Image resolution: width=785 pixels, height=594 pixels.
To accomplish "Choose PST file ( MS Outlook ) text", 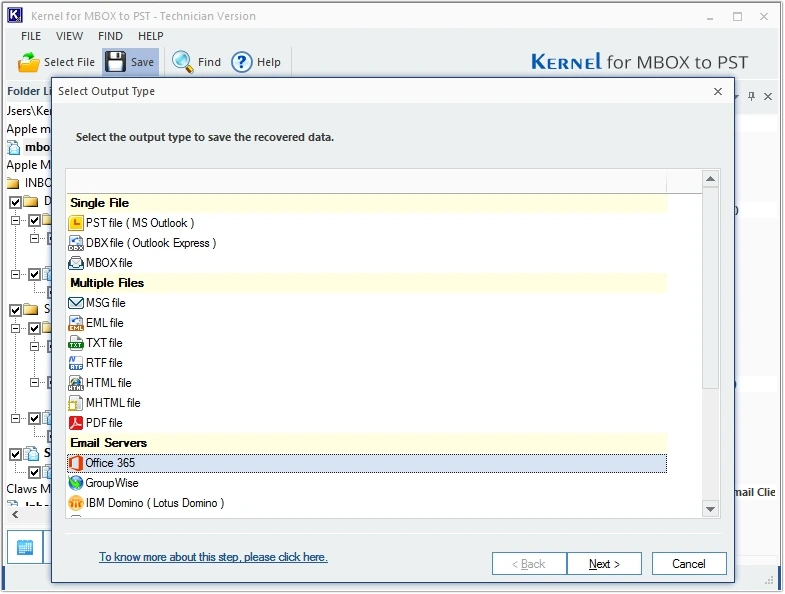I will (140, 223).
